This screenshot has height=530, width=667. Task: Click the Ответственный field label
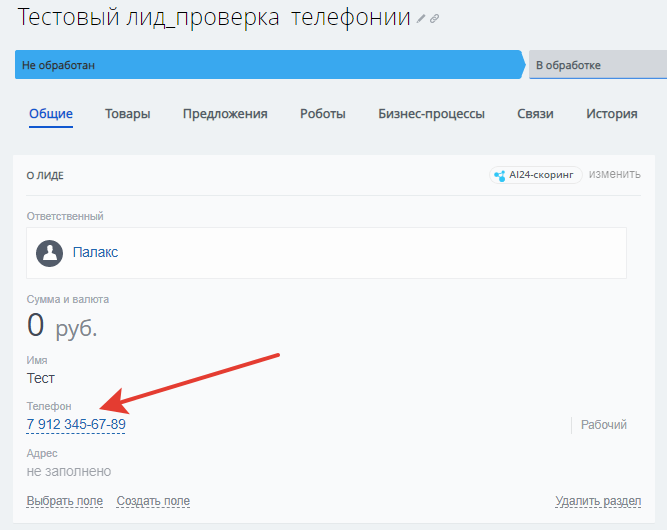pos(65,216)
